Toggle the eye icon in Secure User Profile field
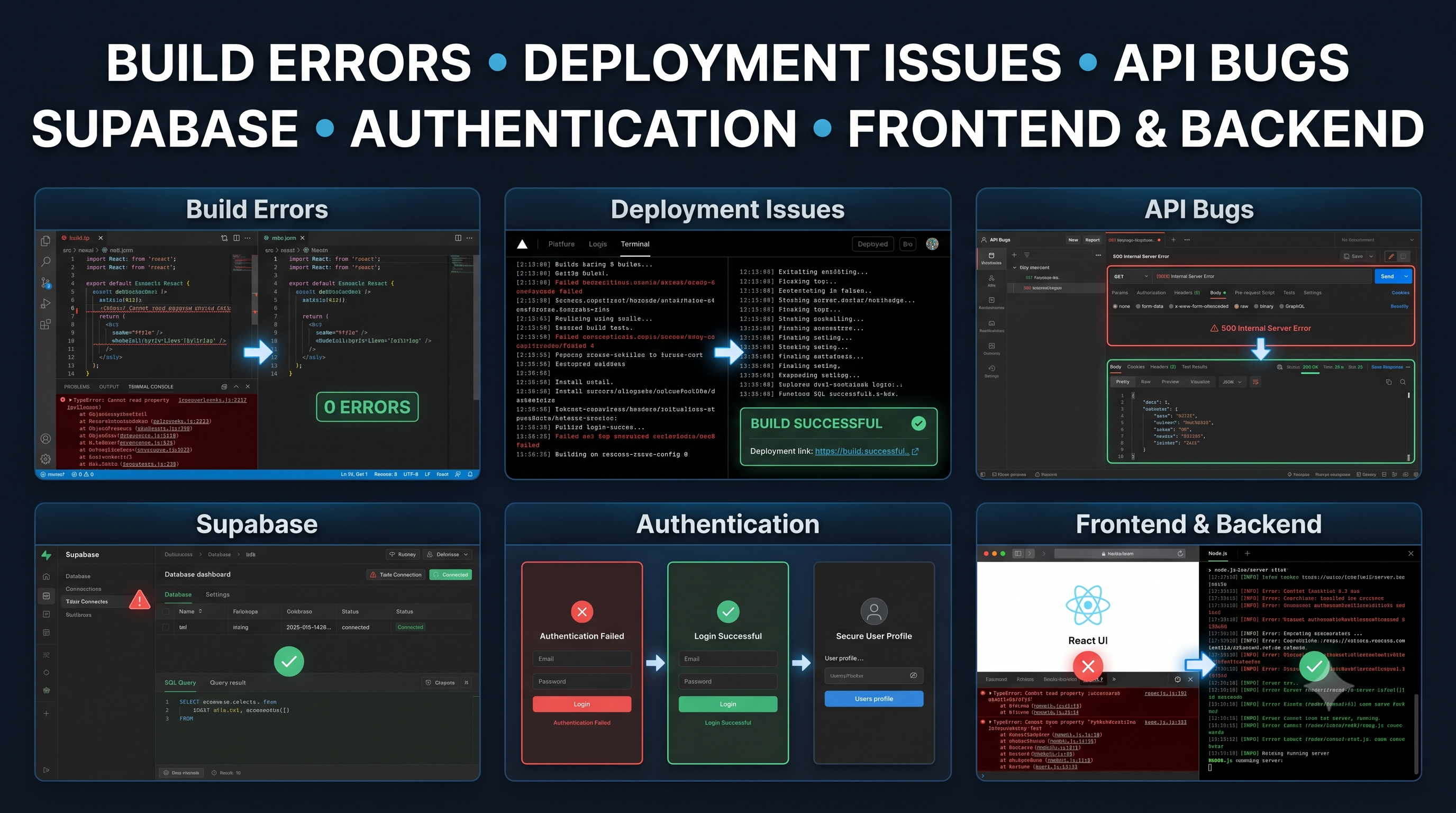The width and height of the screenshot is (1456, 813). coord(913,675)
